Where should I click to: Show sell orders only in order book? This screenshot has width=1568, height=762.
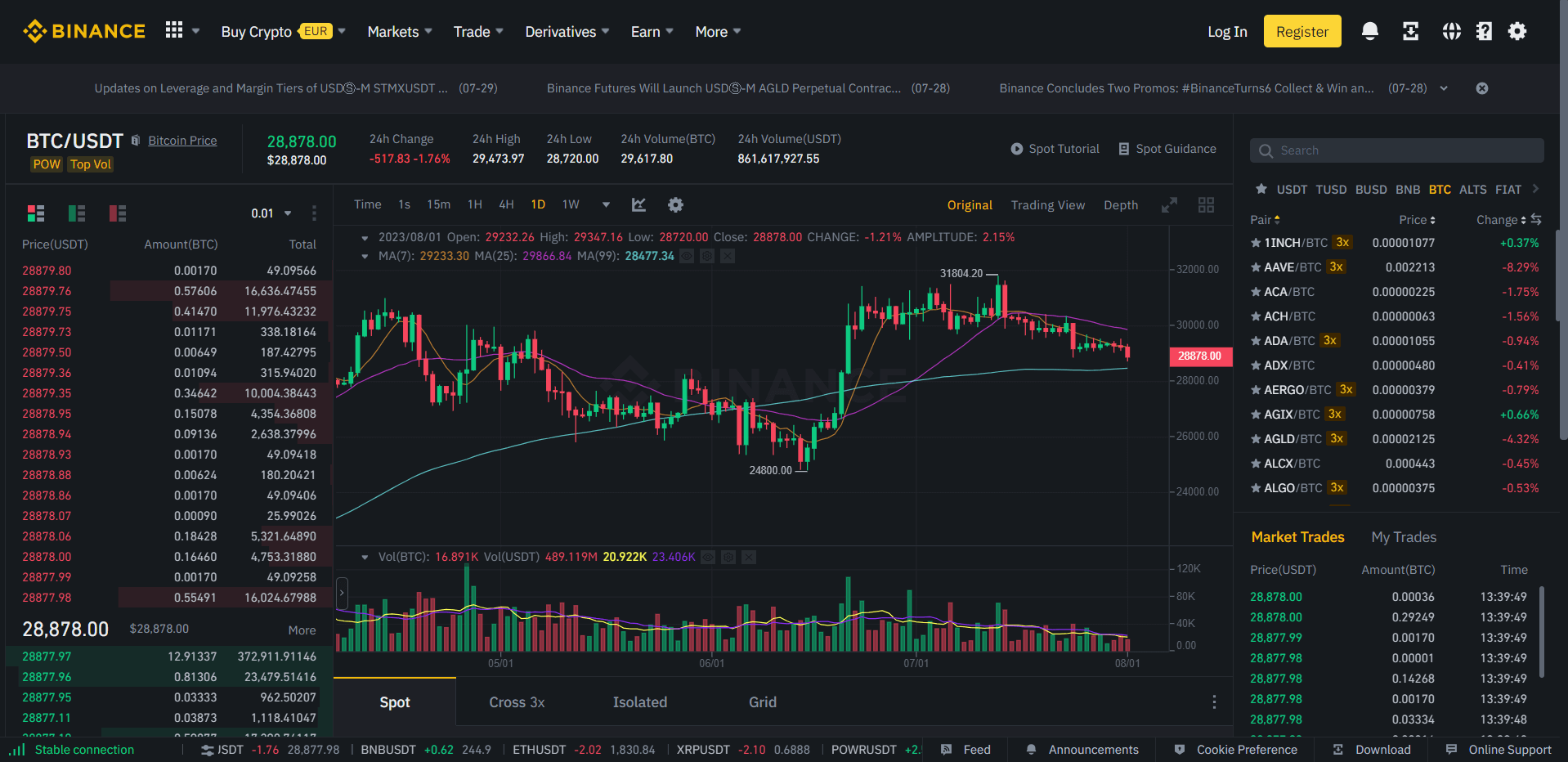118,213
